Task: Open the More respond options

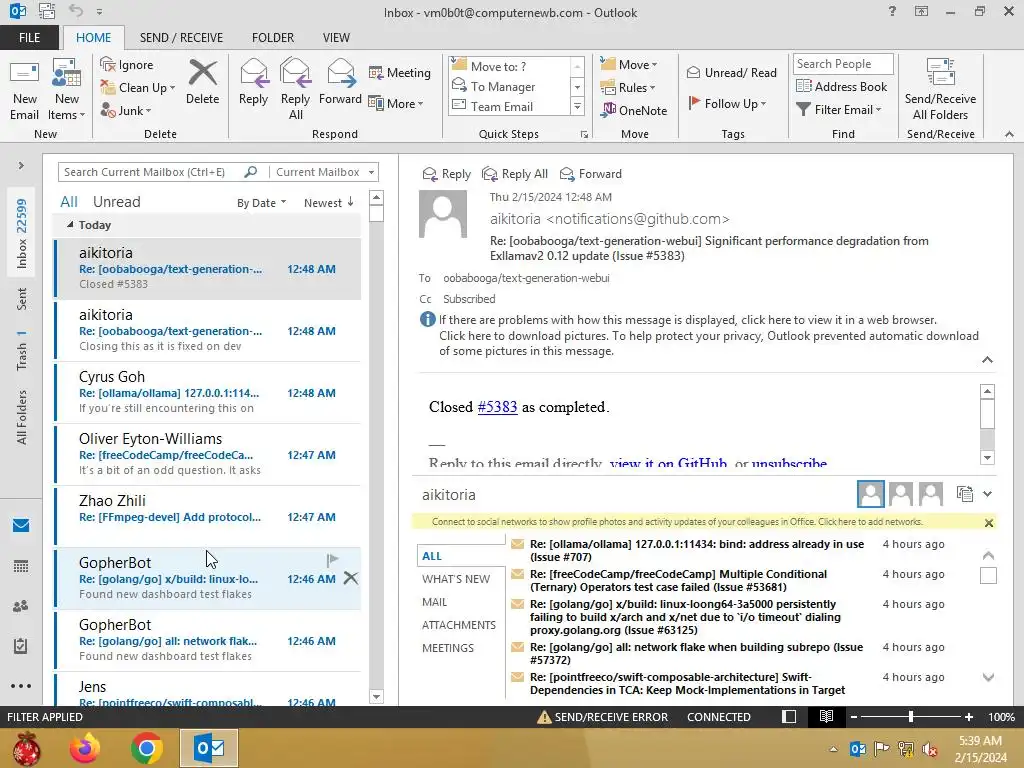Action: pyautogui.click(x=396, y=103)
